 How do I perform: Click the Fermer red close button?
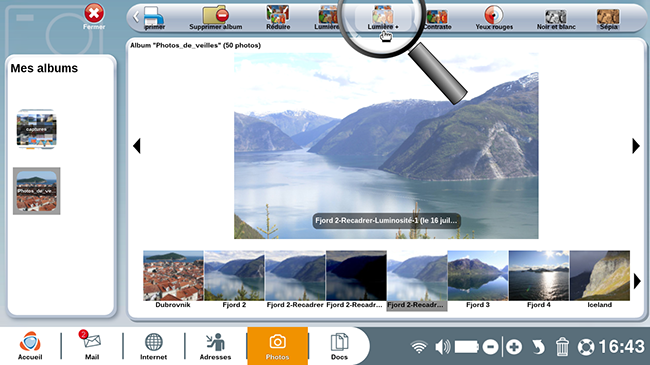[x=94, y=14]
